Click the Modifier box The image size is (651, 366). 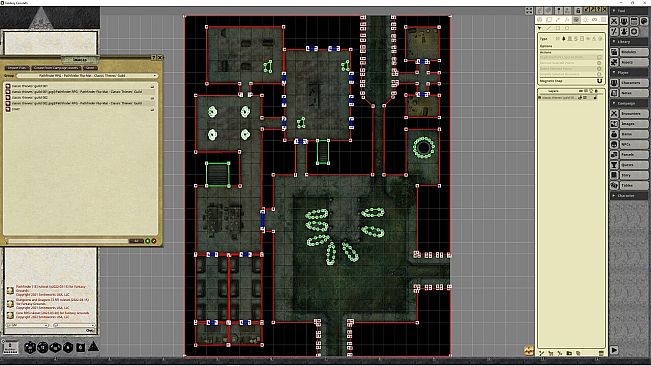click(10, 347)
